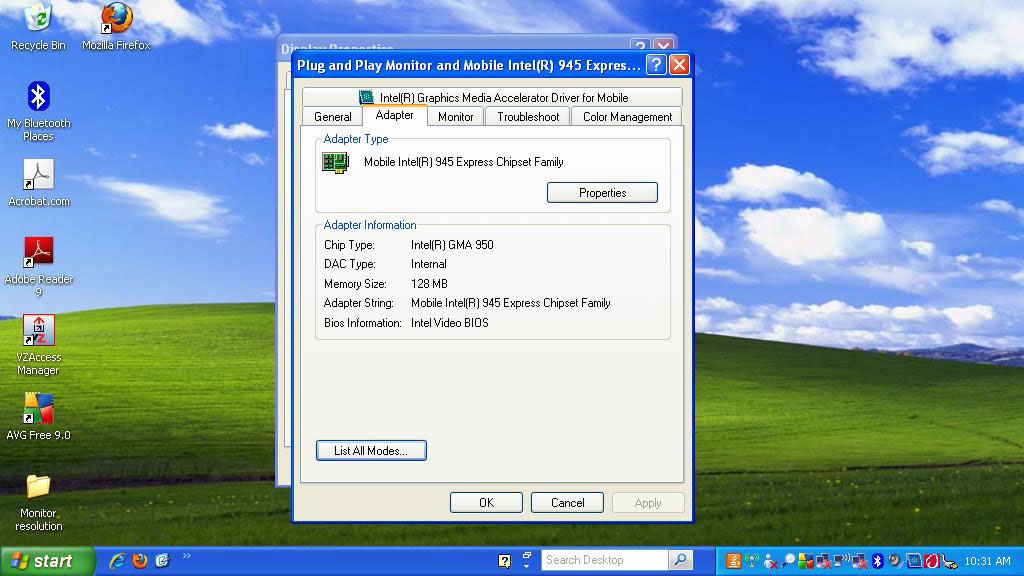Screen dimensions: 1024x576
Task: Click the grayed-out Apply button
Action: pos(648,503)
